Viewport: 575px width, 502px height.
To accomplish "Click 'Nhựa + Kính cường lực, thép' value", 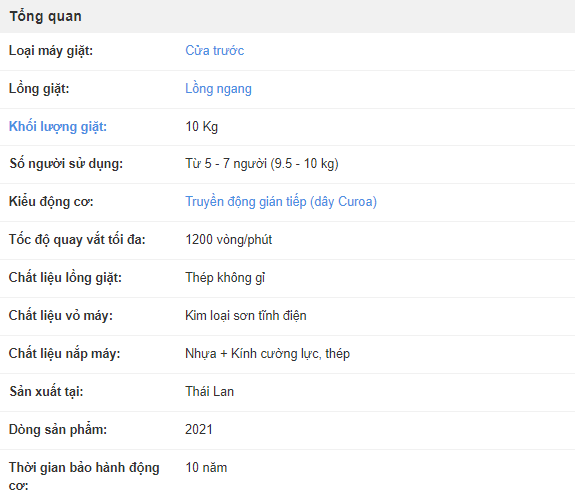I will (267, 353).
